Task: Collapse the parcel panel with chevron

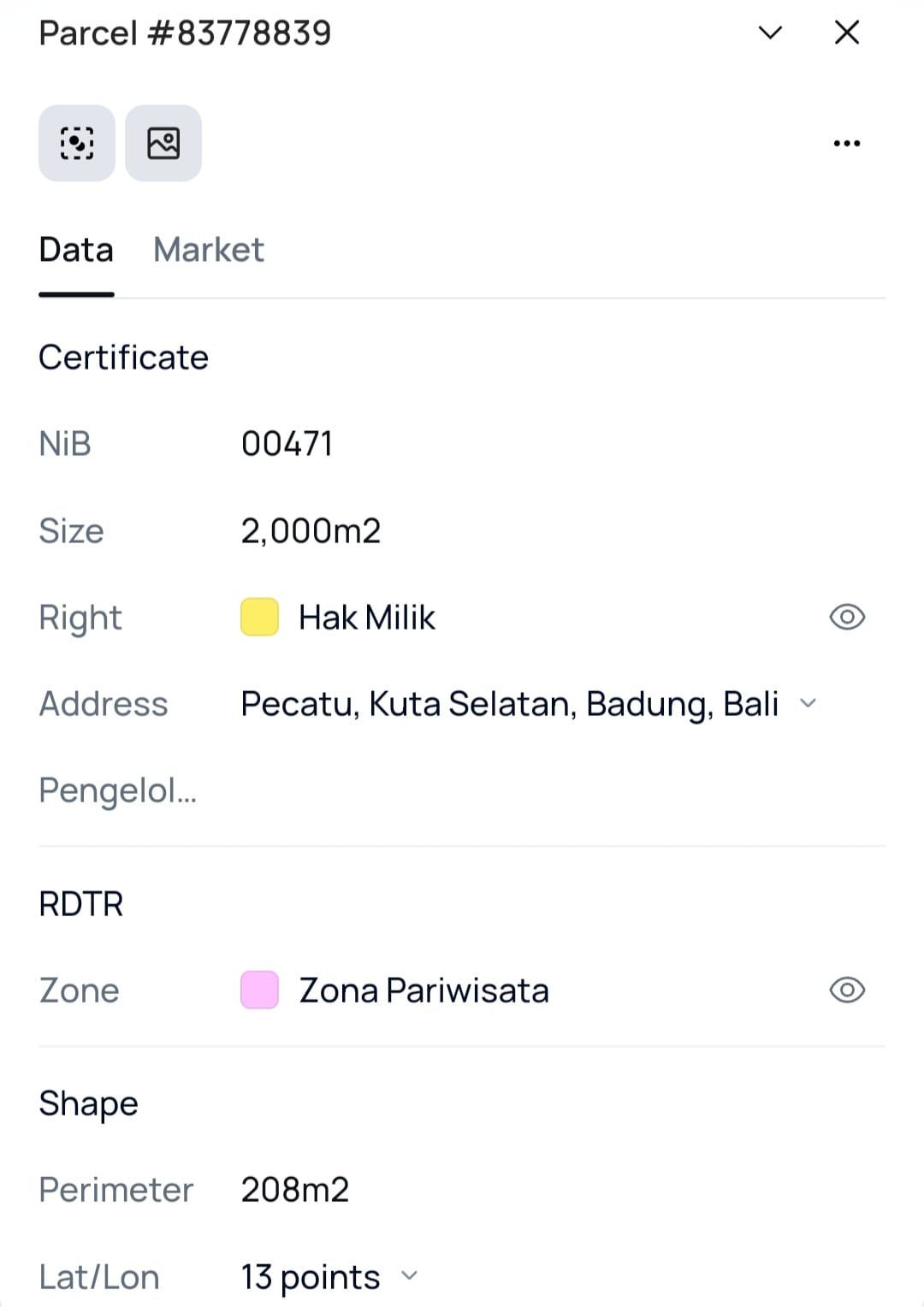Action: tap(770, 33)
